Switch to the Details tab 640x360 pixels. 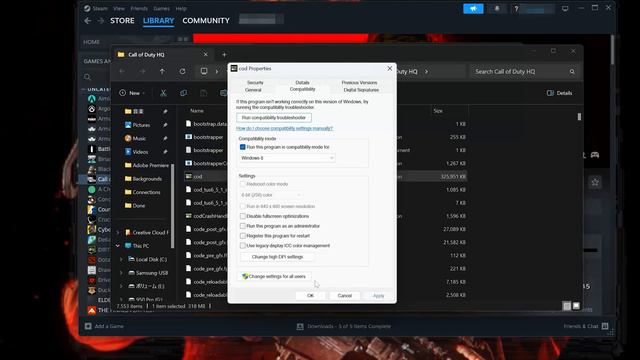pos(302,82)
